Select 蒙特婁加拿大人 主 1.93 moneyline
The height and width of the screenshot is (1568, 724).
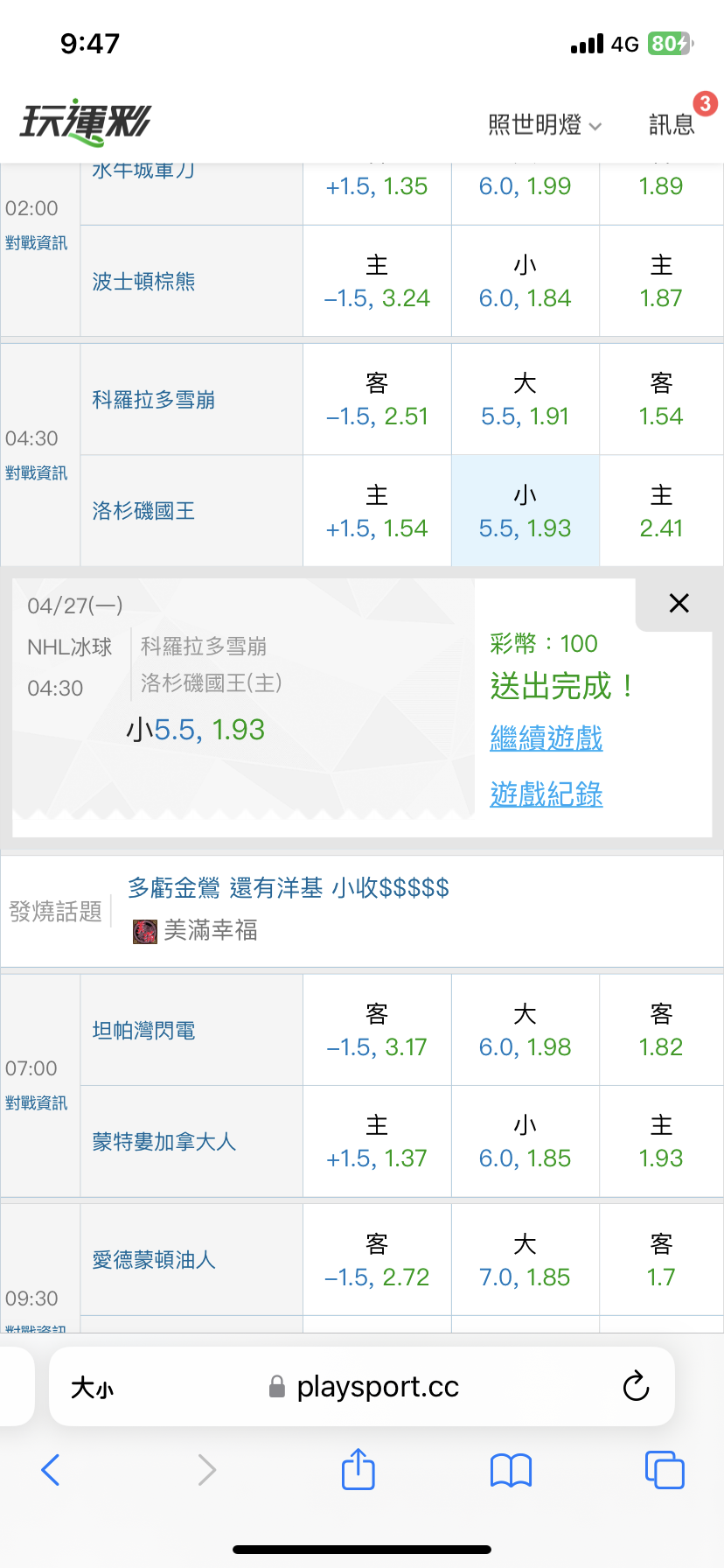coord(660,1142)
